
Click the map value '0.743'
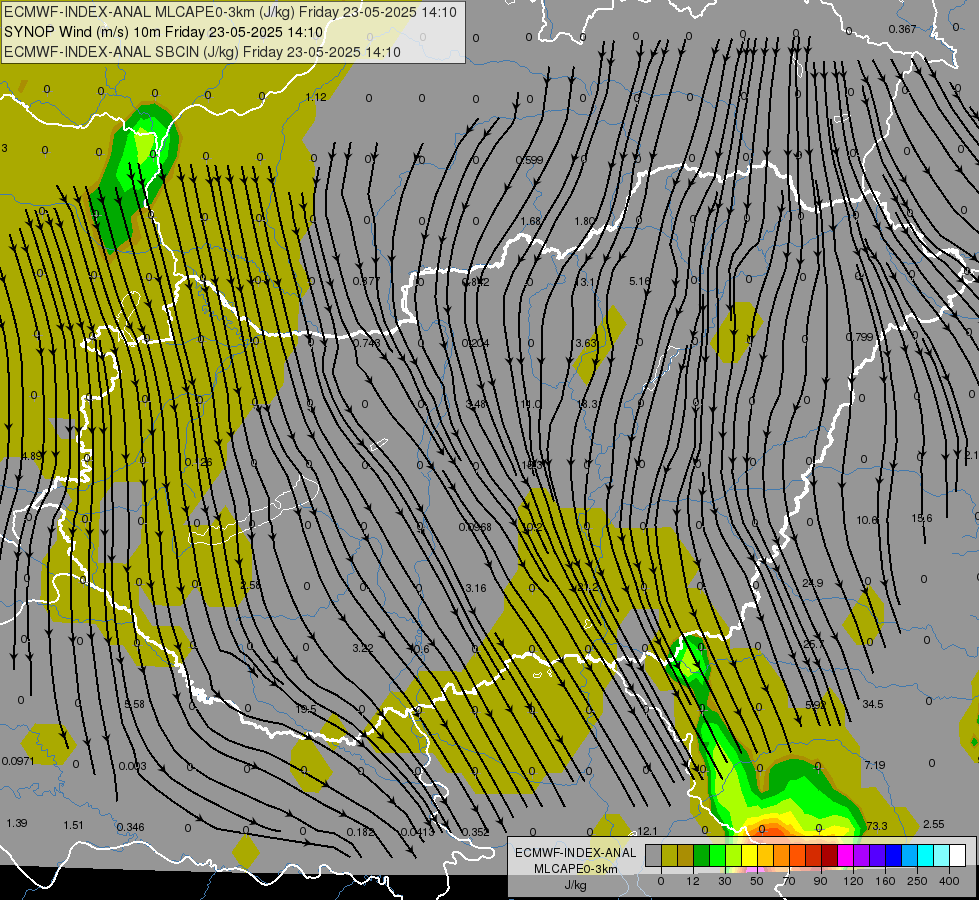(367, 343)
